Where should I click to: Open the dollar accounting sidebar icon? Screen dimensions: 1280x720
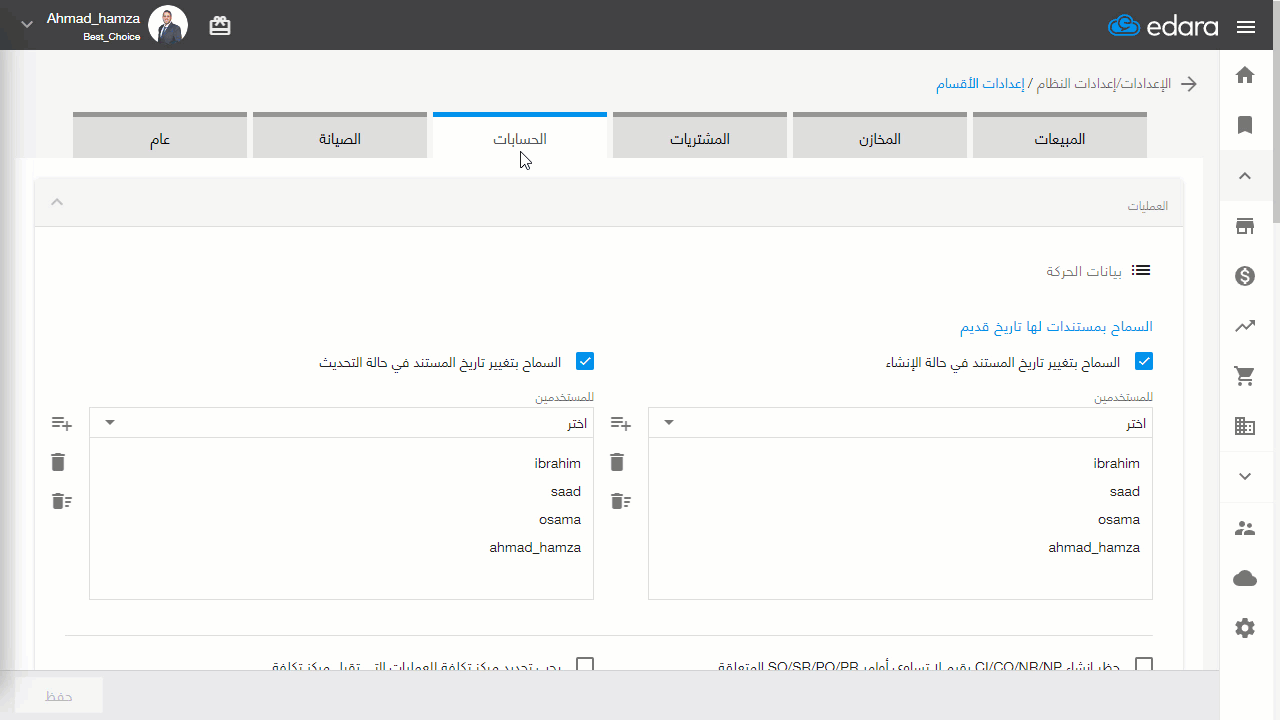1245,276
